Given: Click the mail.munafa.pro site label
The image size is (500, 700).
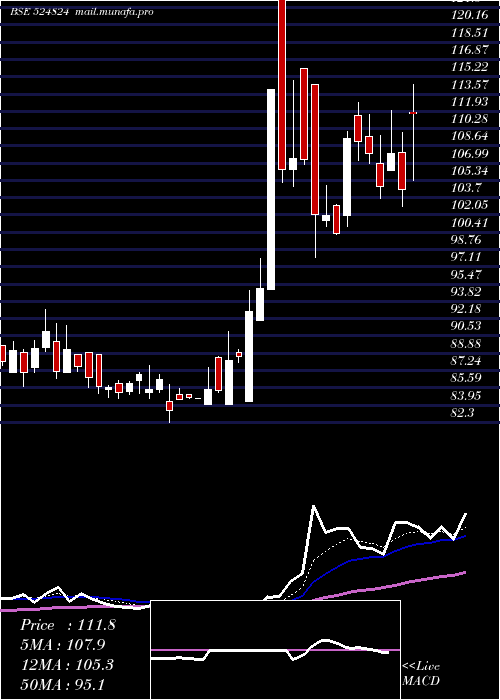Looking at the screenshot, I should point(114,12).
